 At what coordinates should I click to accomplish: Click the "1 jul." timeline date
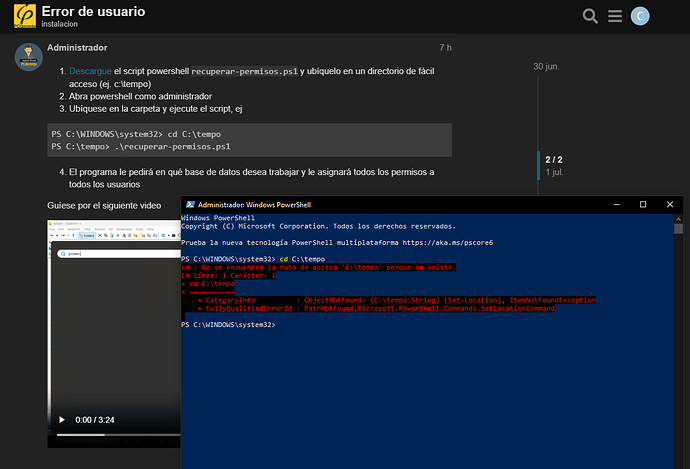click(554, 172)
